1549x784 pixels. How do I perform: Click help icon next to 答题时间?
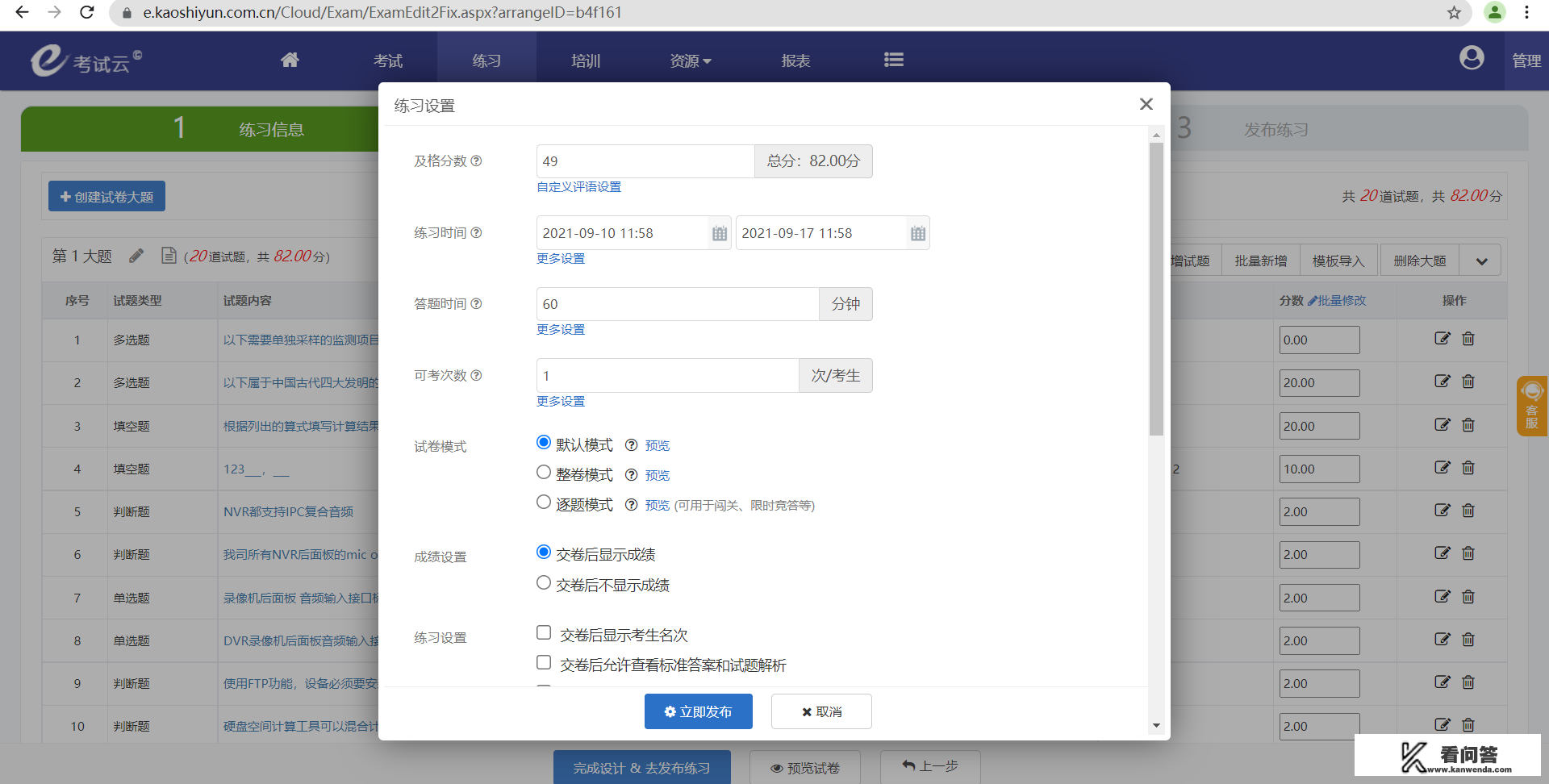coord(476,303)
